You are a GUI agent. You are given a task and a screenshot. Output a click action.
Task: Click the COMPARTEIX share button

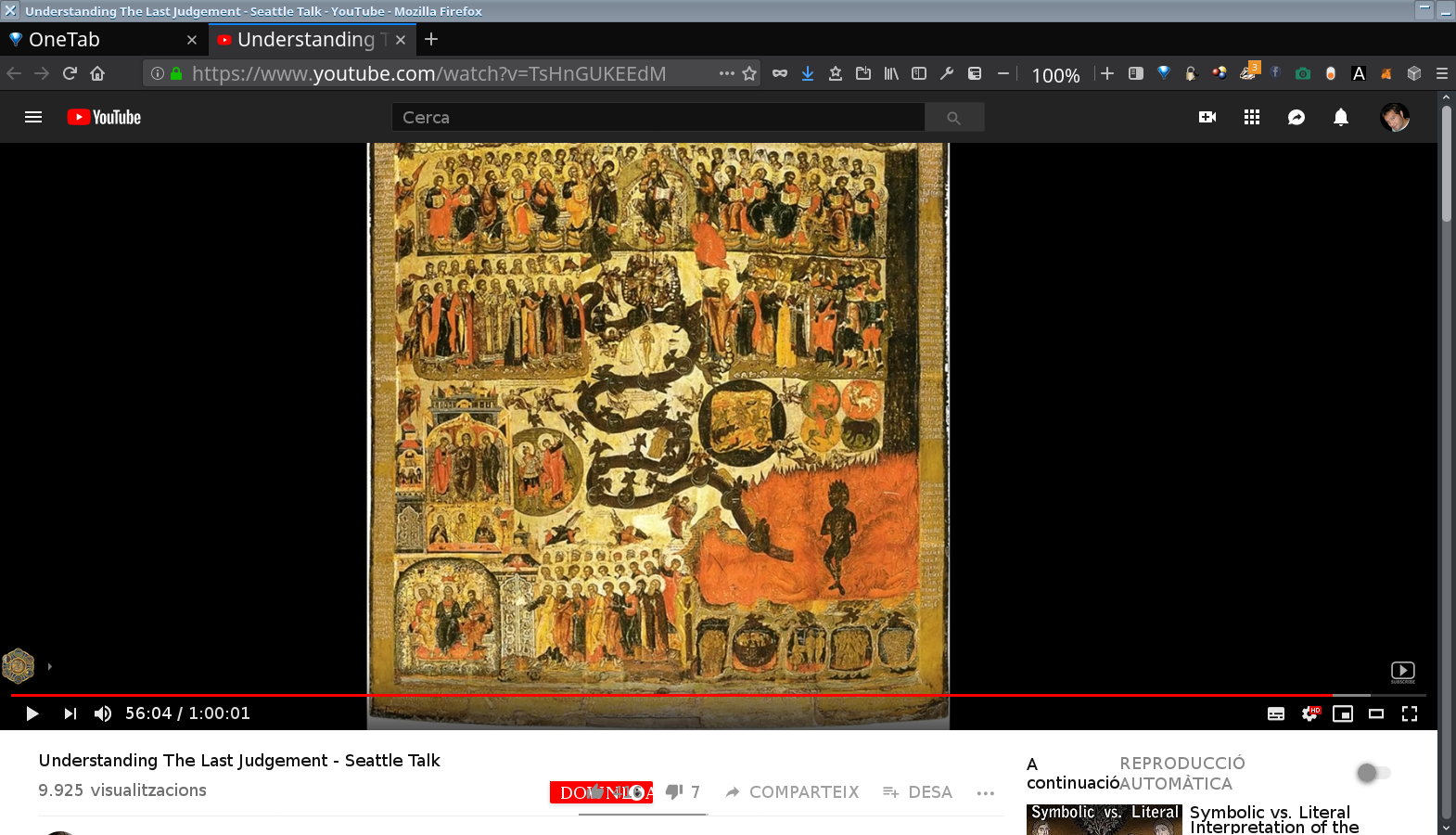[x=793, y=792]
